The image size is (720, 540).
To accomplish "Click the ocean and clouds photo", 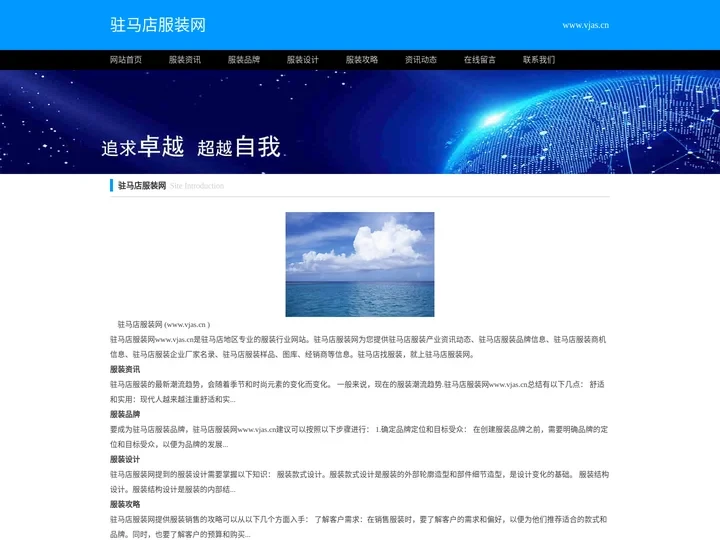I will click(x=360, y=264).
